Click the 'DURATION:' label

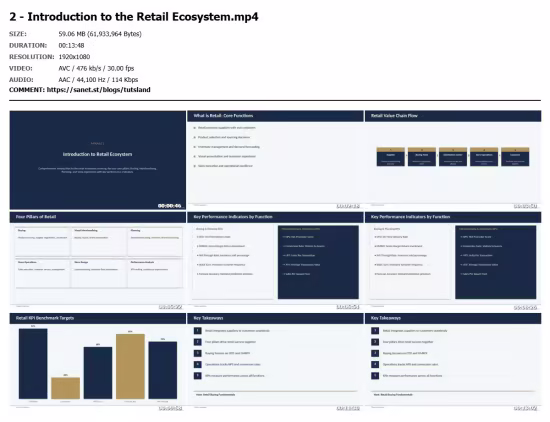pyautogui.click(x=28, y=45)
